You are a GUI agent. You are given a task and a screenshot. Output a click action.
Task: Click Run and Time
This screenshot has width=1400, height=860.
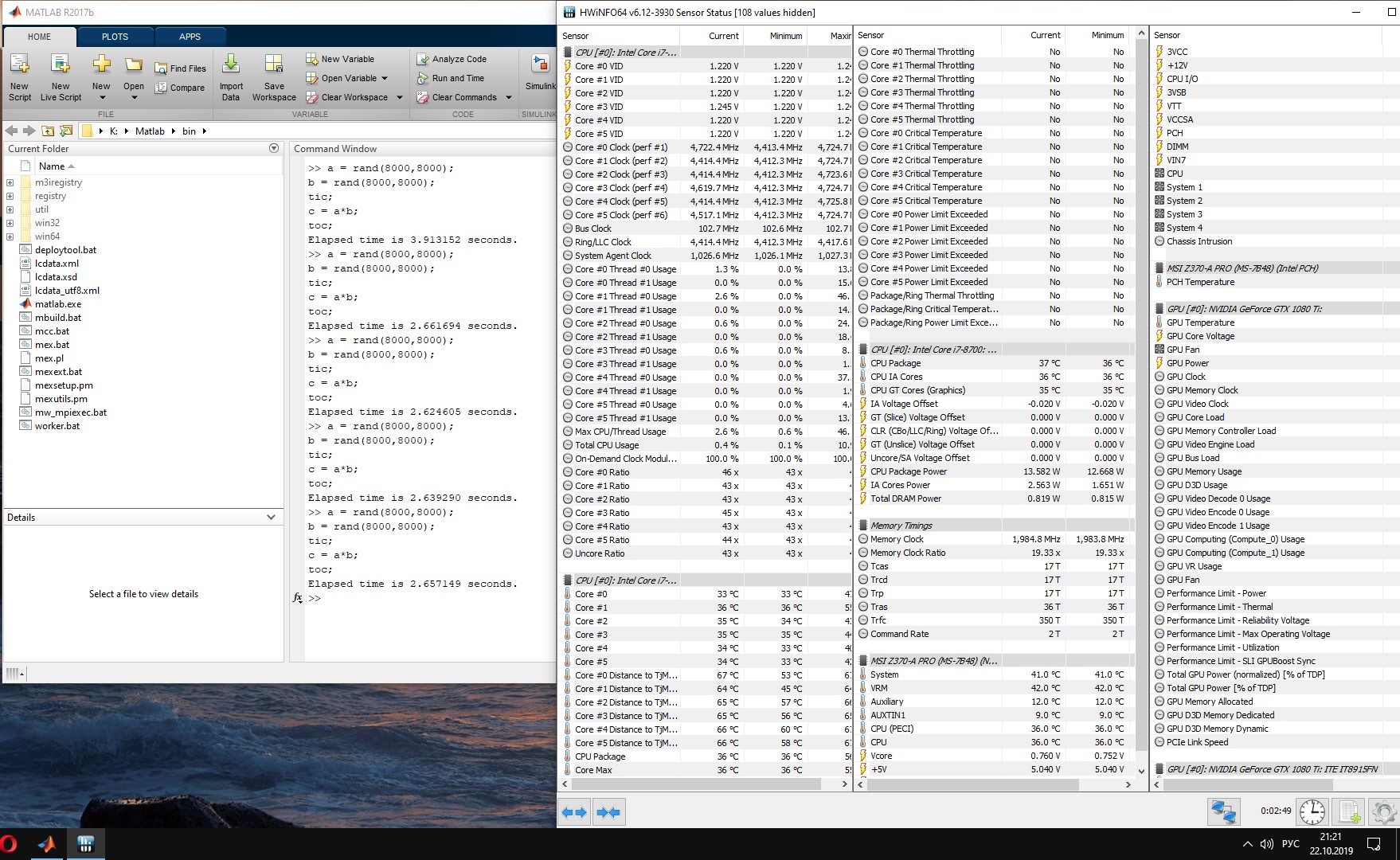(x=451, y=78)
